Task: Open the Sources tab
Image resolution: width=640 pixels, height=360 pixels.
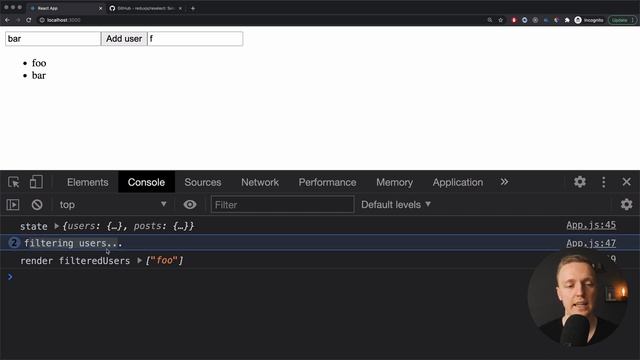Action: pyautogui.click(x=203, y=182)
